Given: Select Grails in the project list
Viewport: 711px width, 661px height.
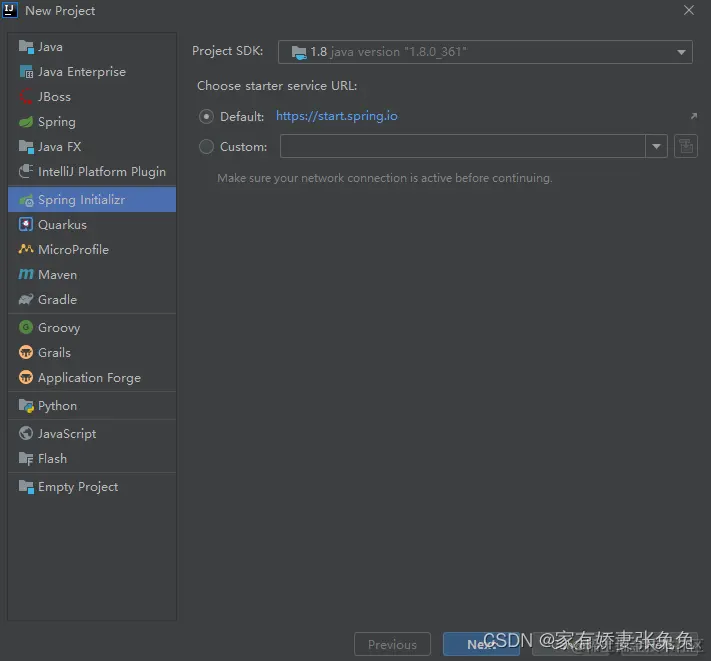Looking at the screenshot, I should click(92, 352).
